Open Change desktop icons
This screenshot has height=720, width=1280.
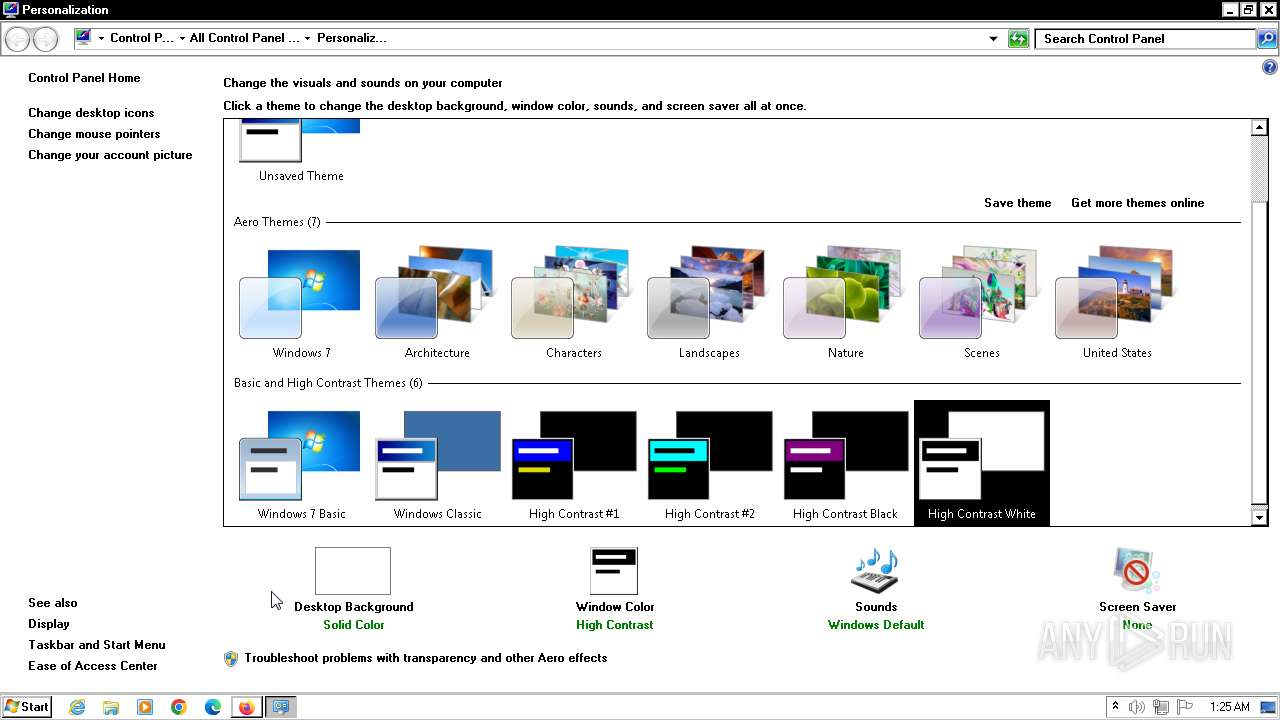[91, 113]
